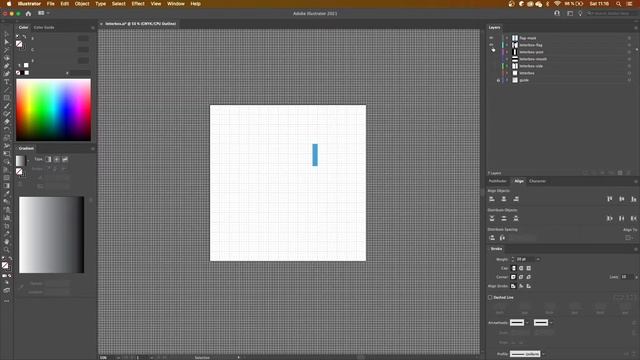Select the Zoom tool

pyautogui.click(x=7, y=249)
